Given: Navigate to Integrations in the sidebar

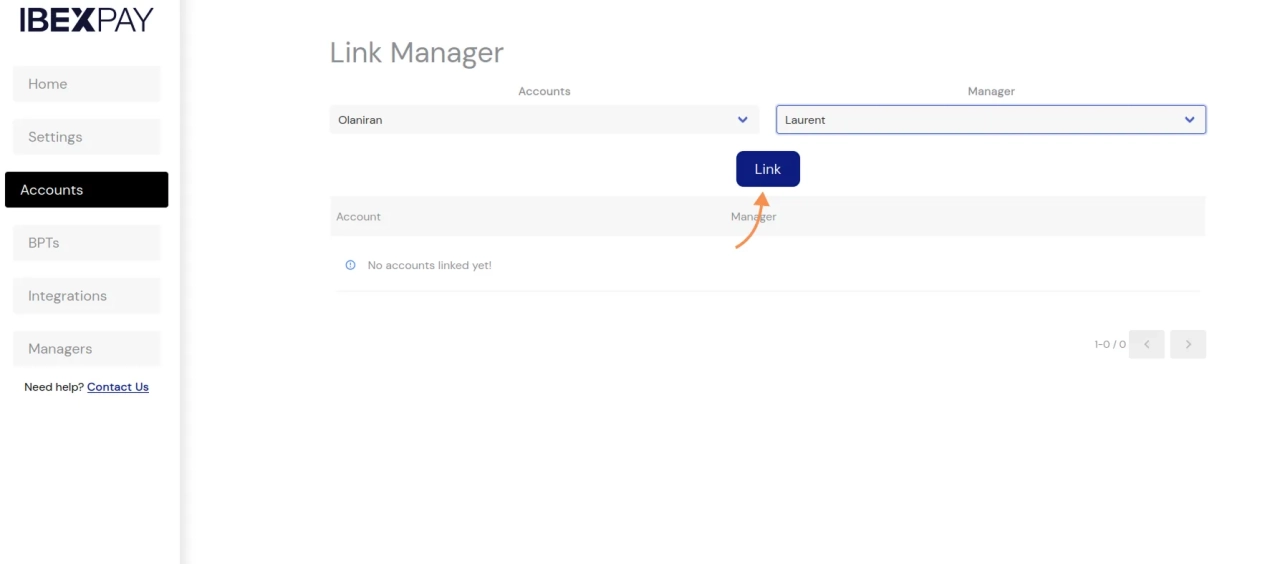Looking at the screenshot, I should point(86,296).
